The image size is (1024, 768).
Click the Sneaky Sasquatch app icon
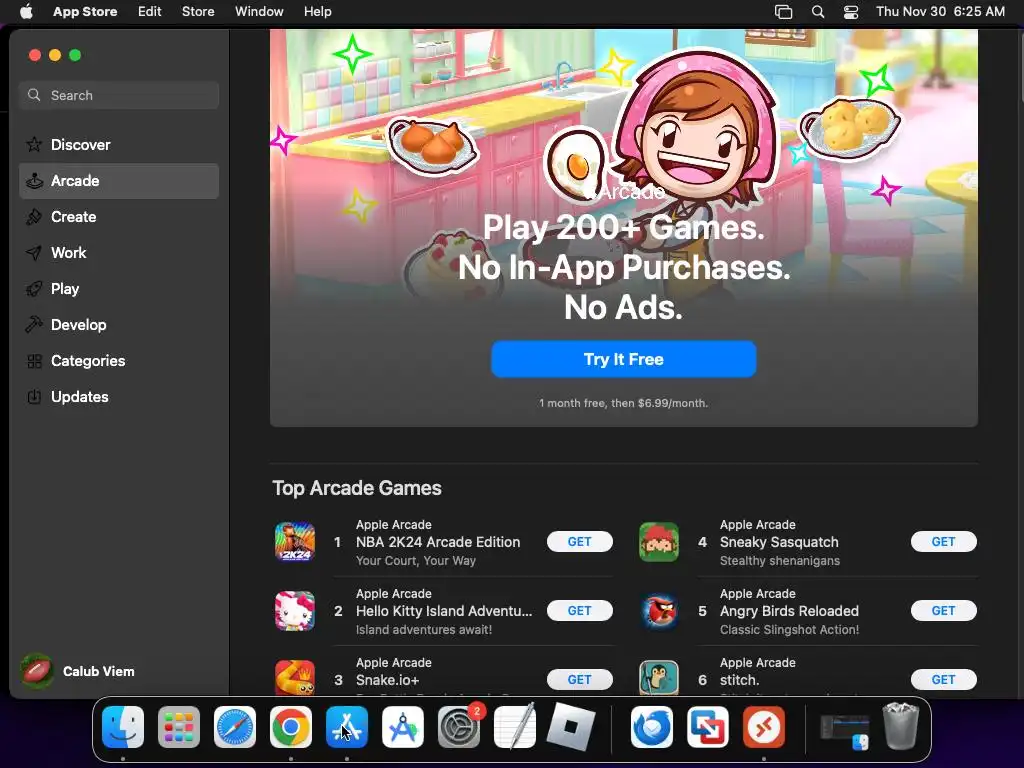click(658, 542)
